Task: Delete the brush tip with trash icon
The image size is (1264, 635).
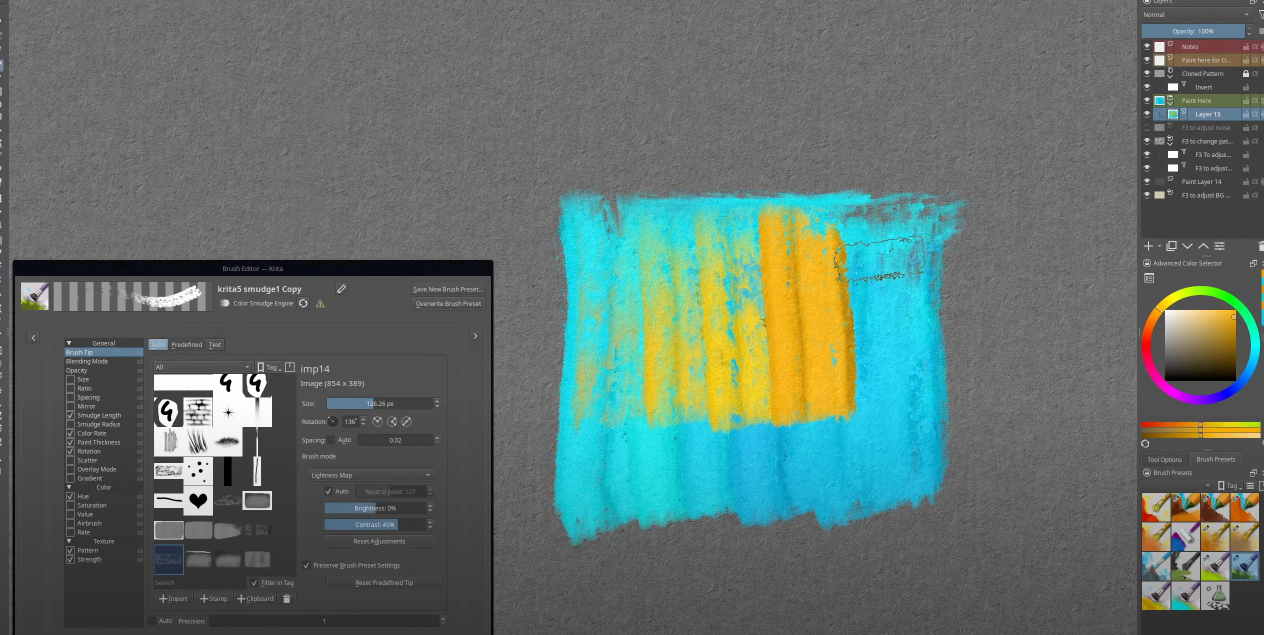Action: [x=287, y=599]
